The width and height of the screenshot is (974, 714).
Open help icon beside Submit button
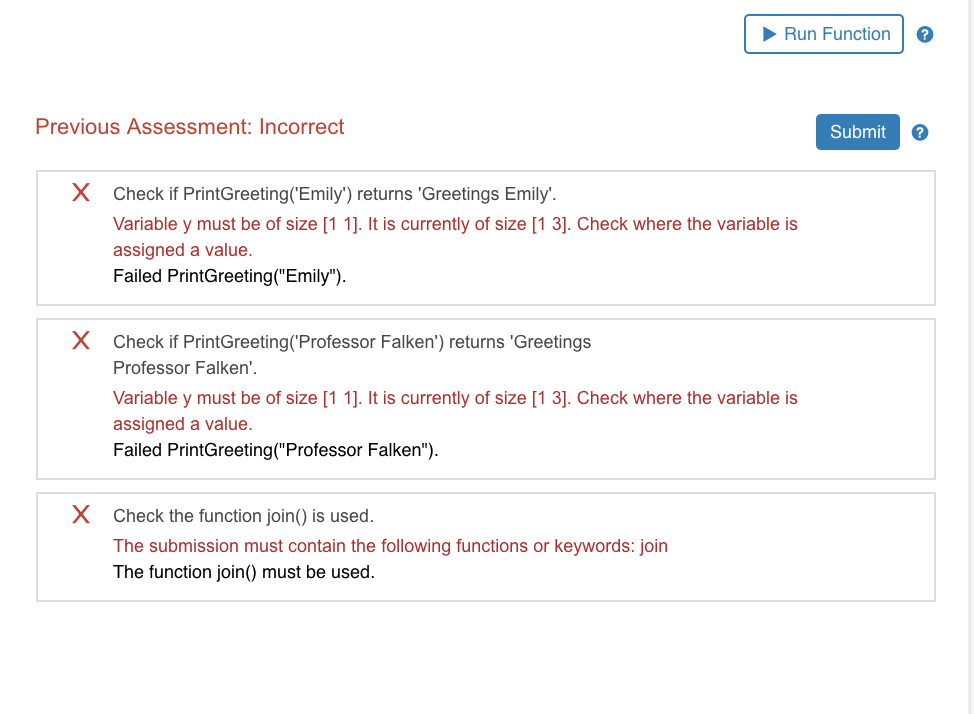point(919,132)
